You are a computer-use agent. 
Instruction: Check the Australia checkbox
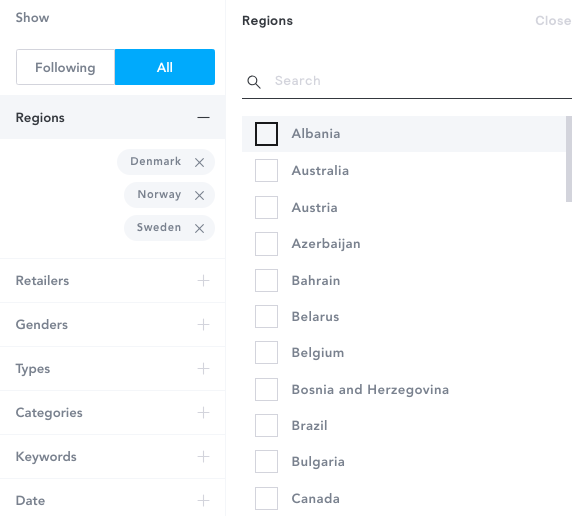click(266, 170)
